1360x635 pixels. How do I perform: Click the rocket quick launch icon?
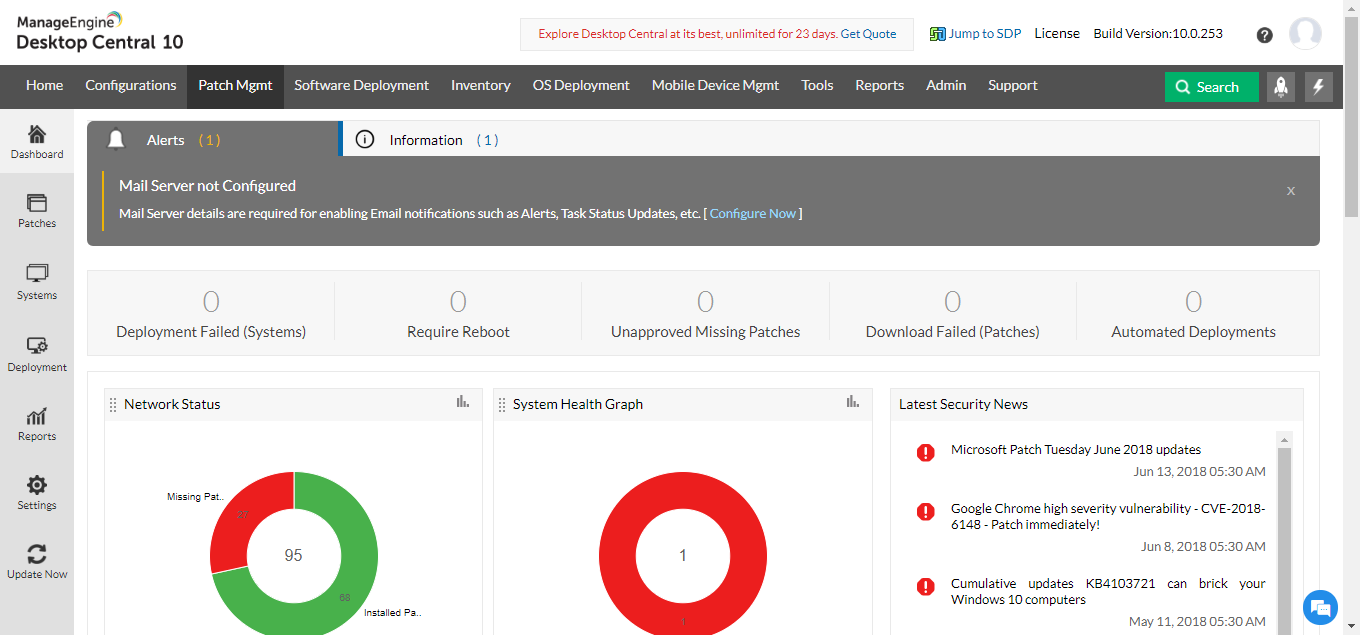pos(1281,87)
